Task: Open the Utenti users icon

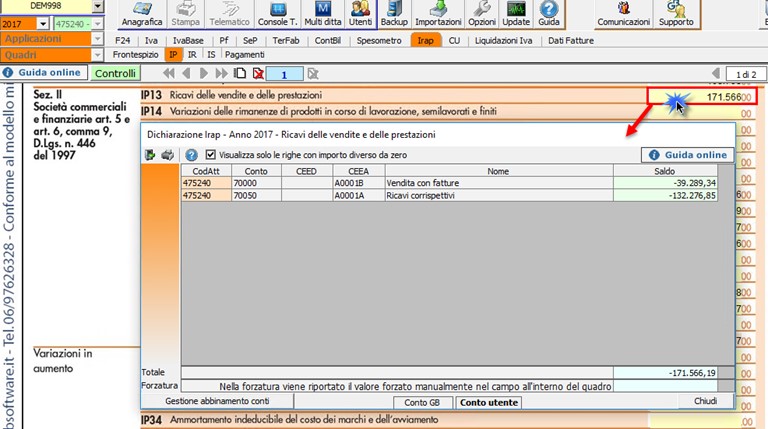Action: tap(360, 14)
